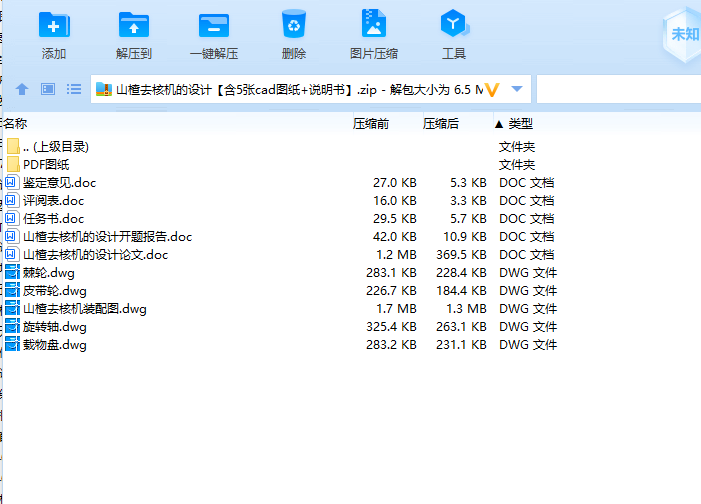Switch to list view mode button
This screenshot has width=701, height=504.
click(74, 89)
